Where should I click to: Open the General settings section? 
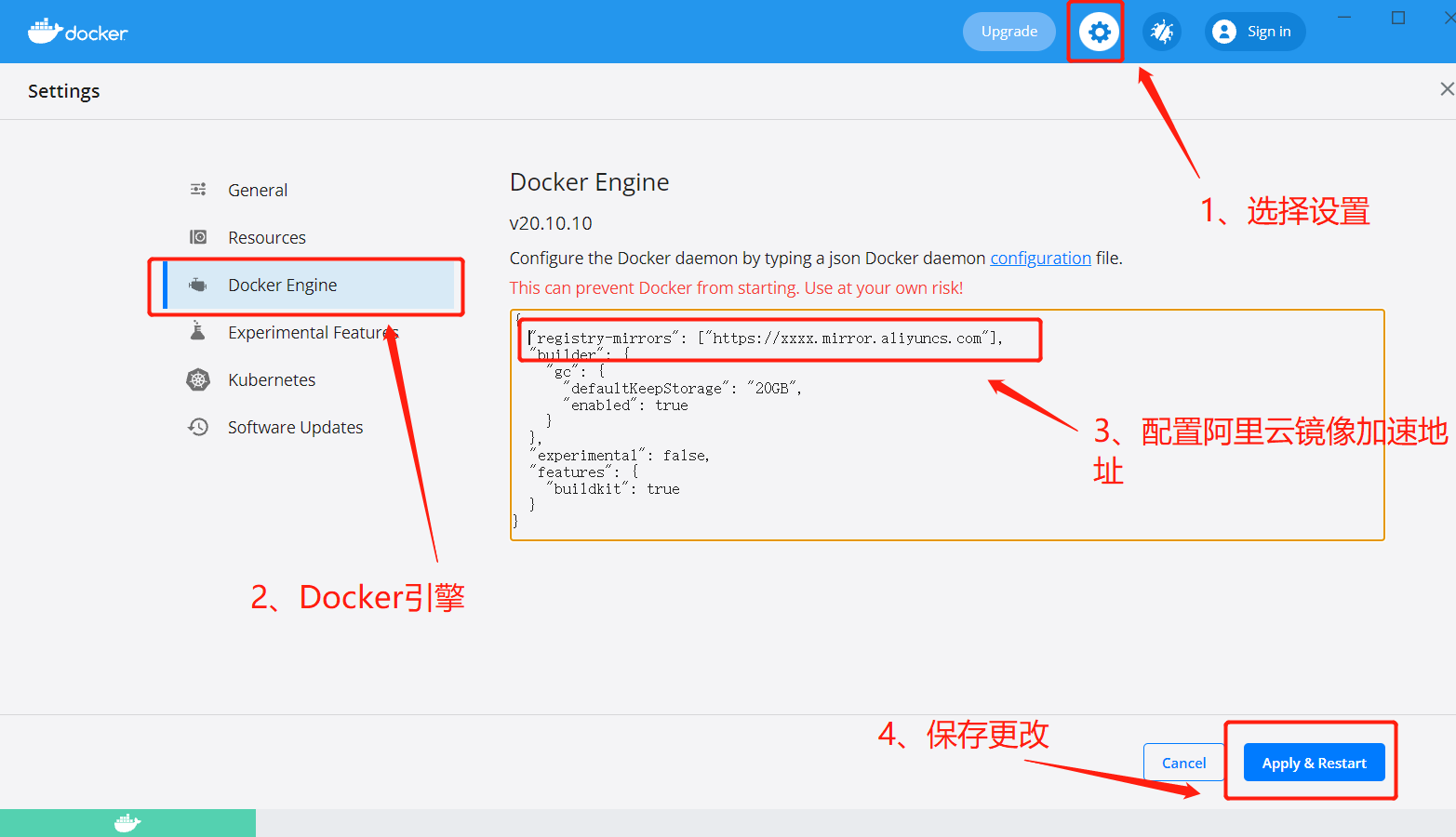pyautogui.click(x=258, y=190)
